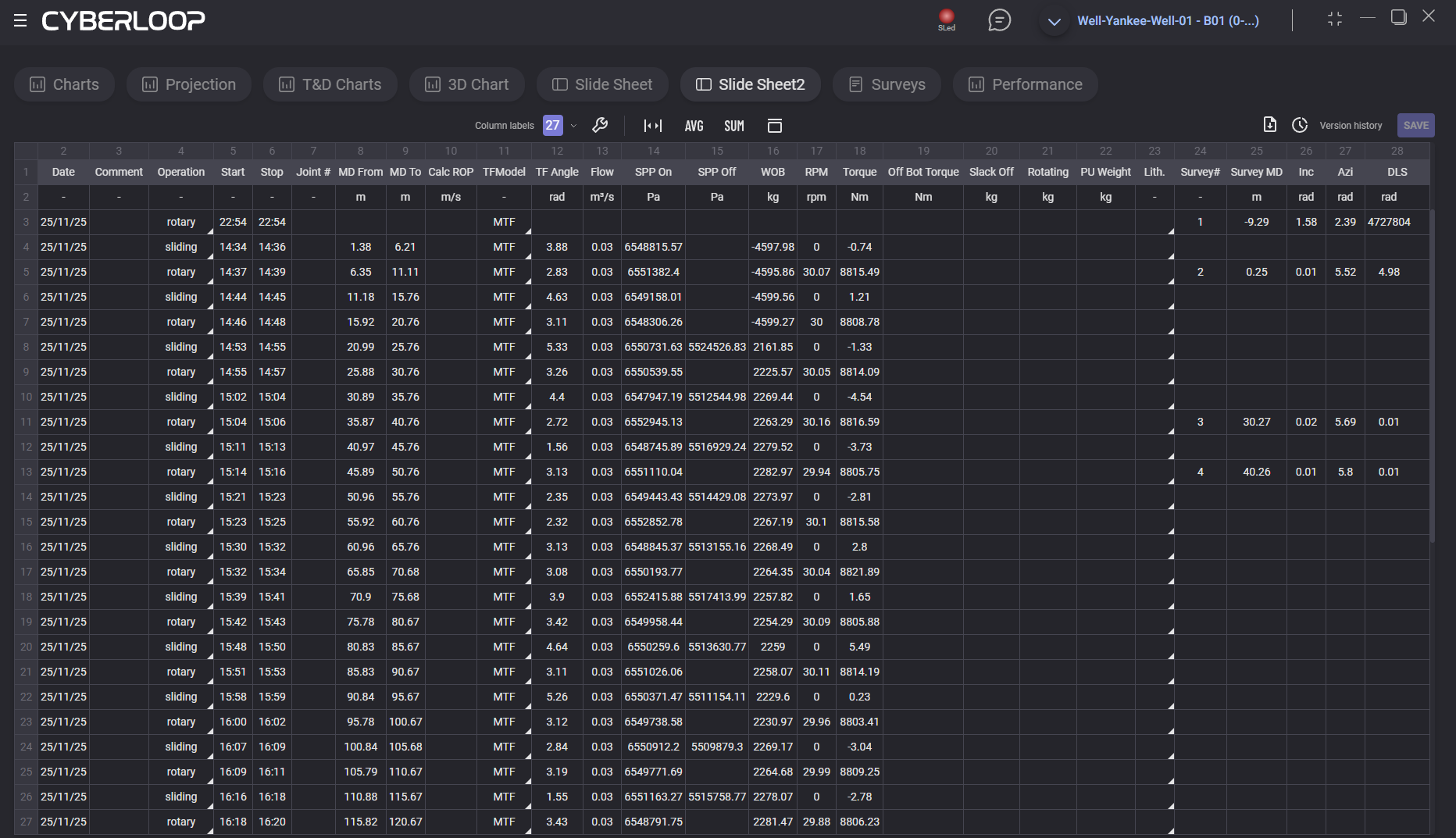Click the vertical scrollbar of the table

1432,375
